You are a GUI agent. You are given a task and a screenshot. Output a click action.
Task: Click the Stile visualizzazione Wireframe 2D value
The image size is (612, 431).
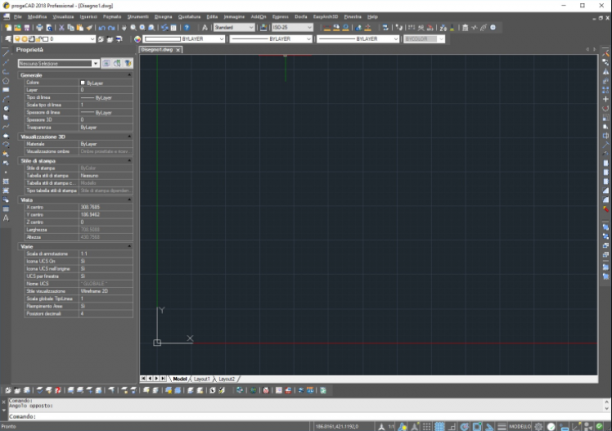click(x=106, y=291)
